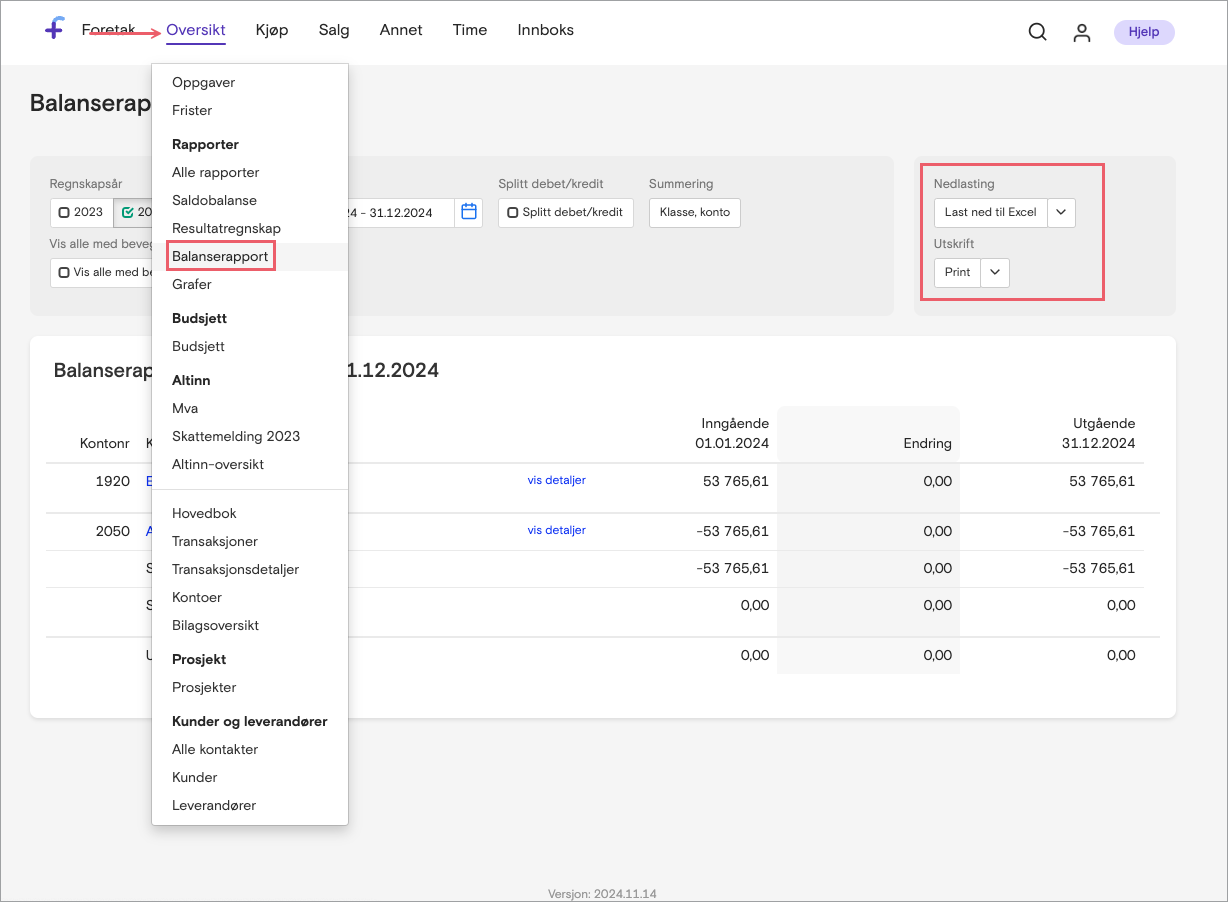Open the user profile icon

coord(1082,32)
